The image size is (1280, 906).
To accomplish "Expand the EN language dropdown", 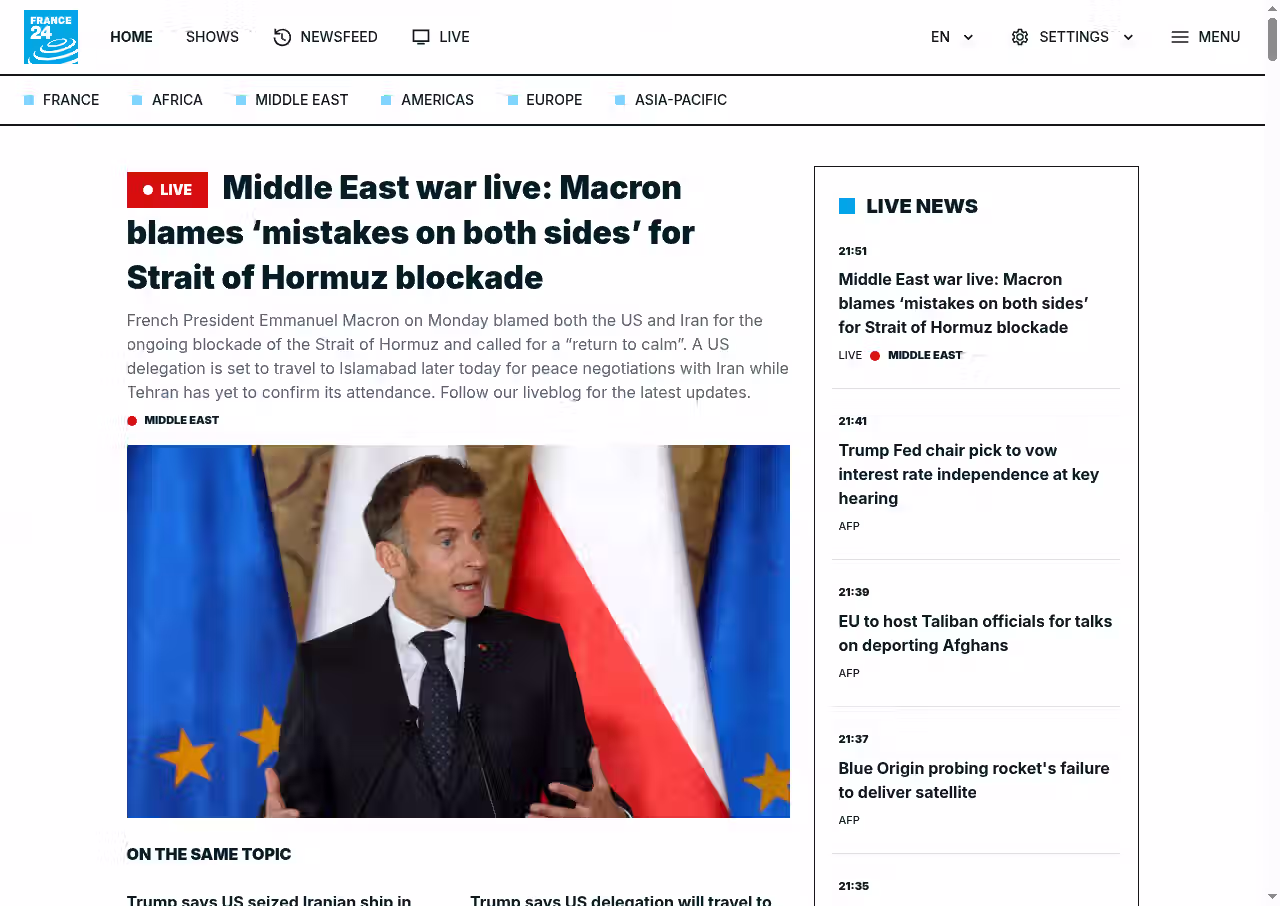I will (x=952, y=37).
